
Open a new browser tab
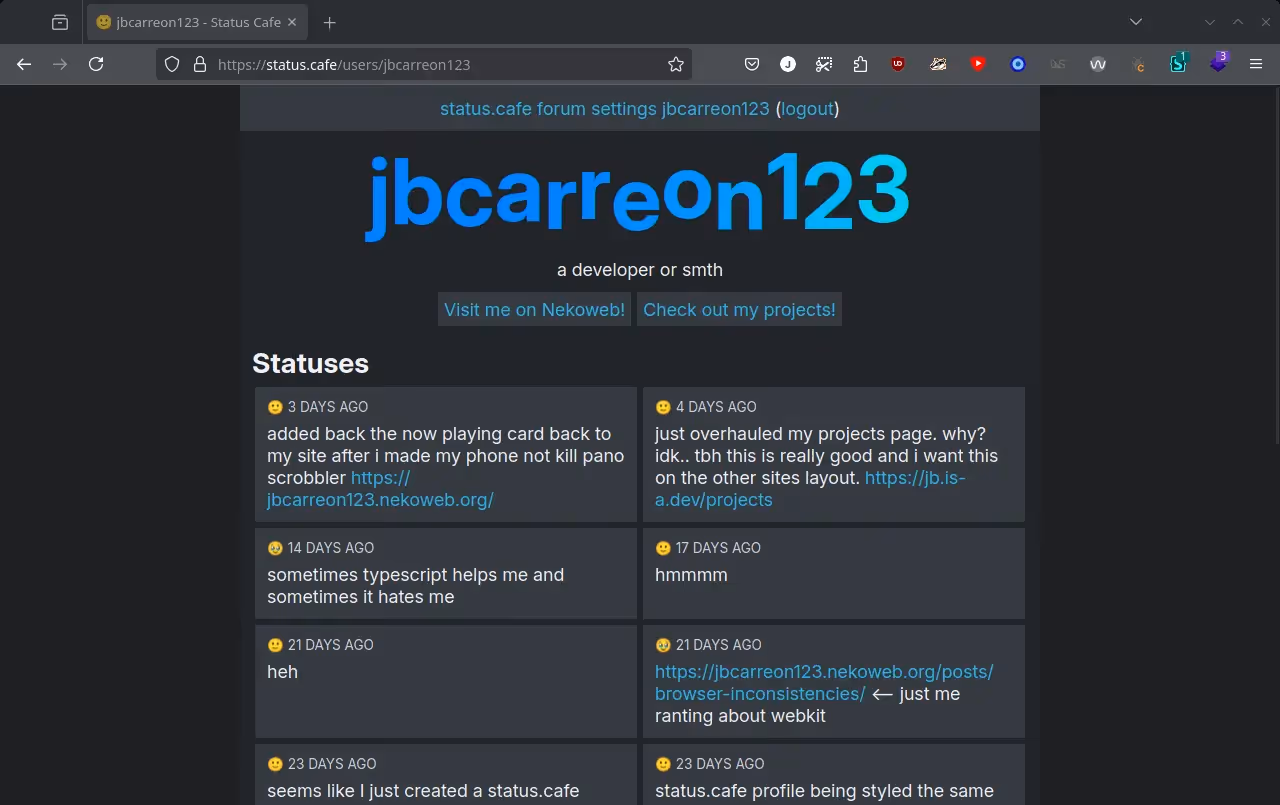[330, 22]
